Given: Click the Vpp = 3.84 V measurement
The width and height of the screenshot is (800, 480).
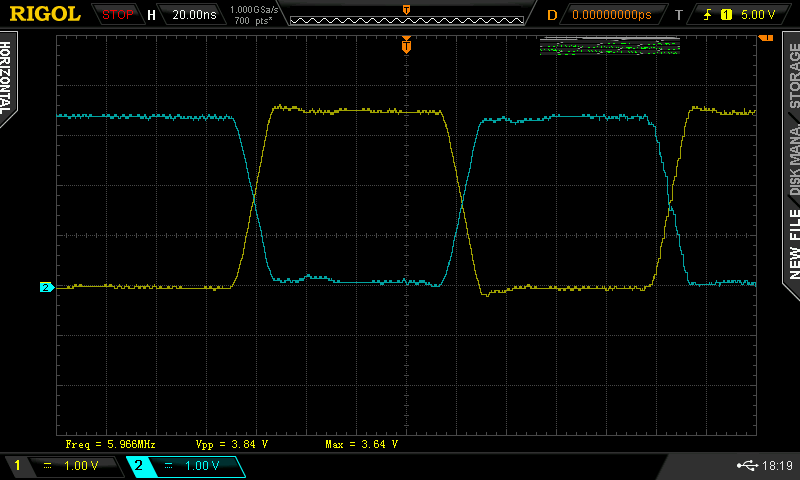Looking at the screenshot, I should pyautogui.click(x=232, y=444).
